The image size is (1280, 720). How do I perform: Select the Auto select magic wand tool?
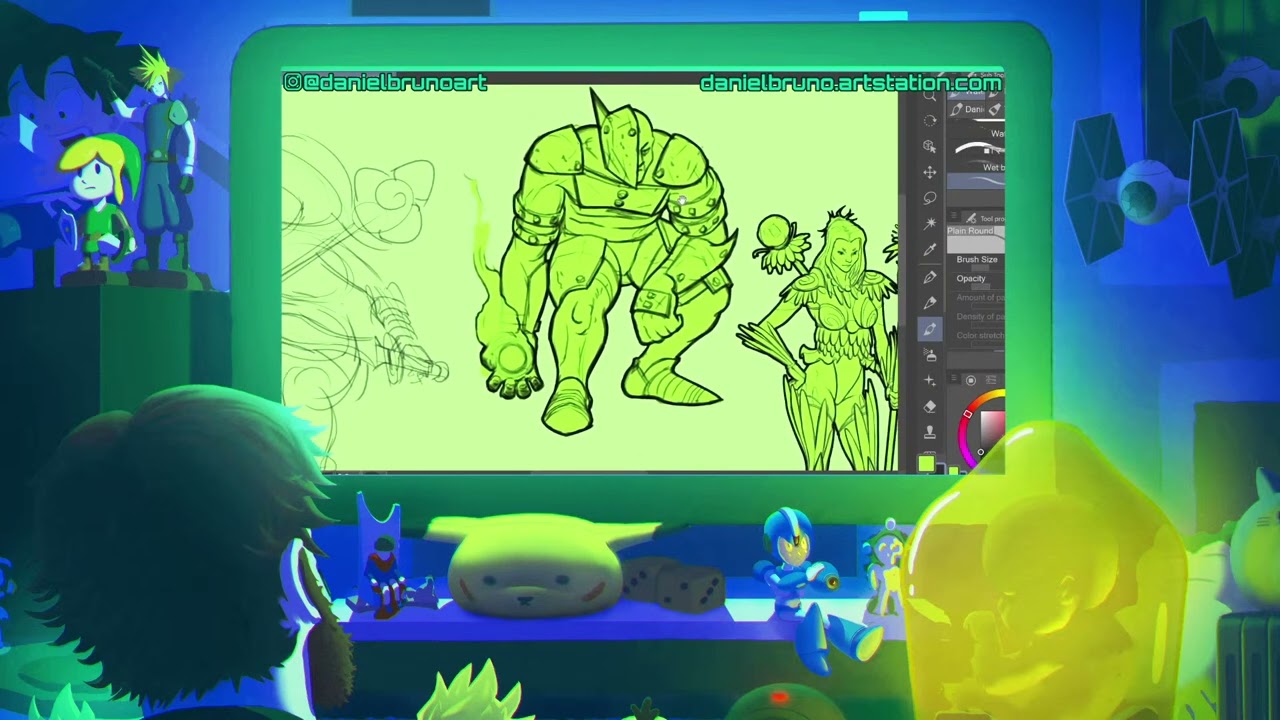(930, 223)
